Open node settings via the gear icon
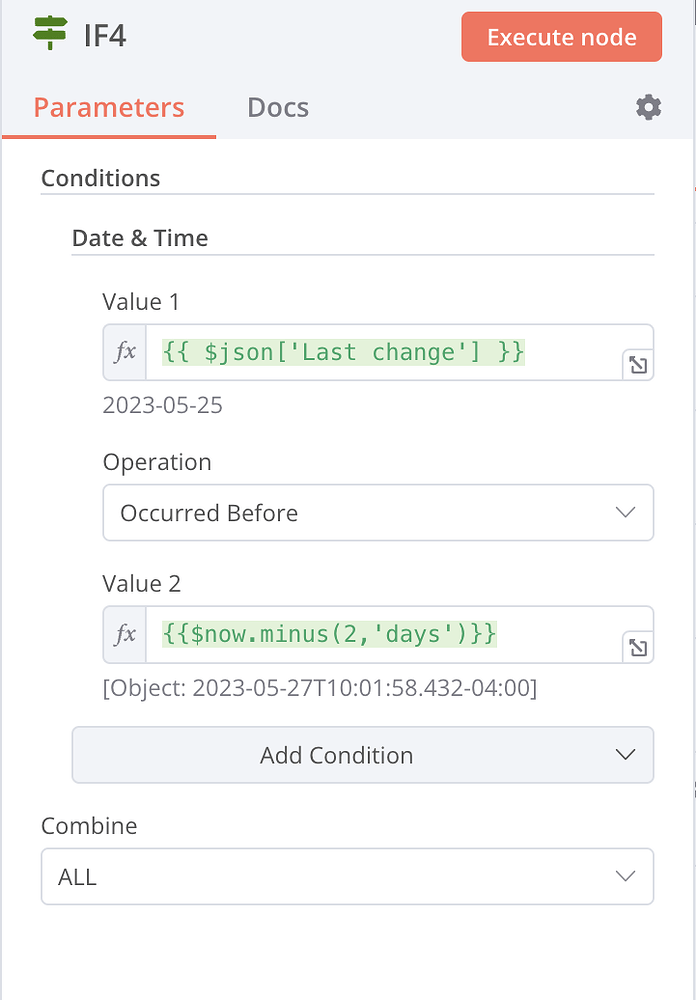Image resolution: width=696 pixels, height=1000 pixels. (x=648, y=108)
